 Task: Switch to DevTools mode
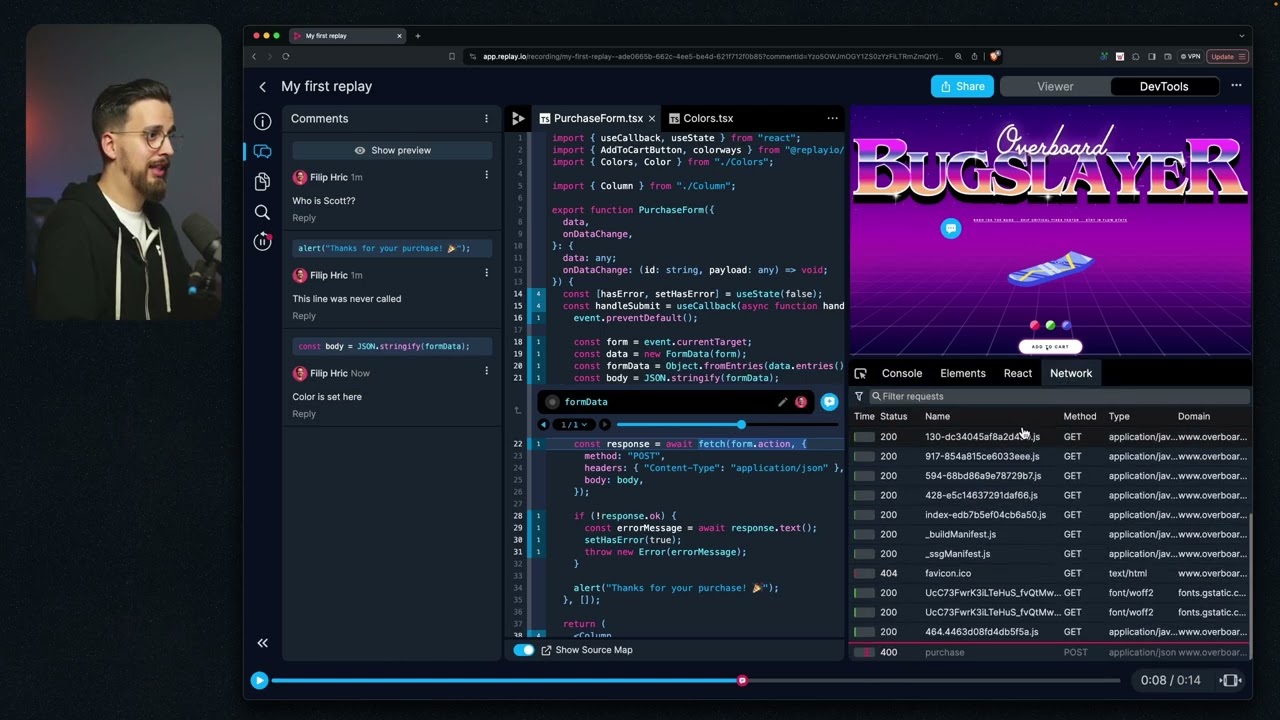1164,87
